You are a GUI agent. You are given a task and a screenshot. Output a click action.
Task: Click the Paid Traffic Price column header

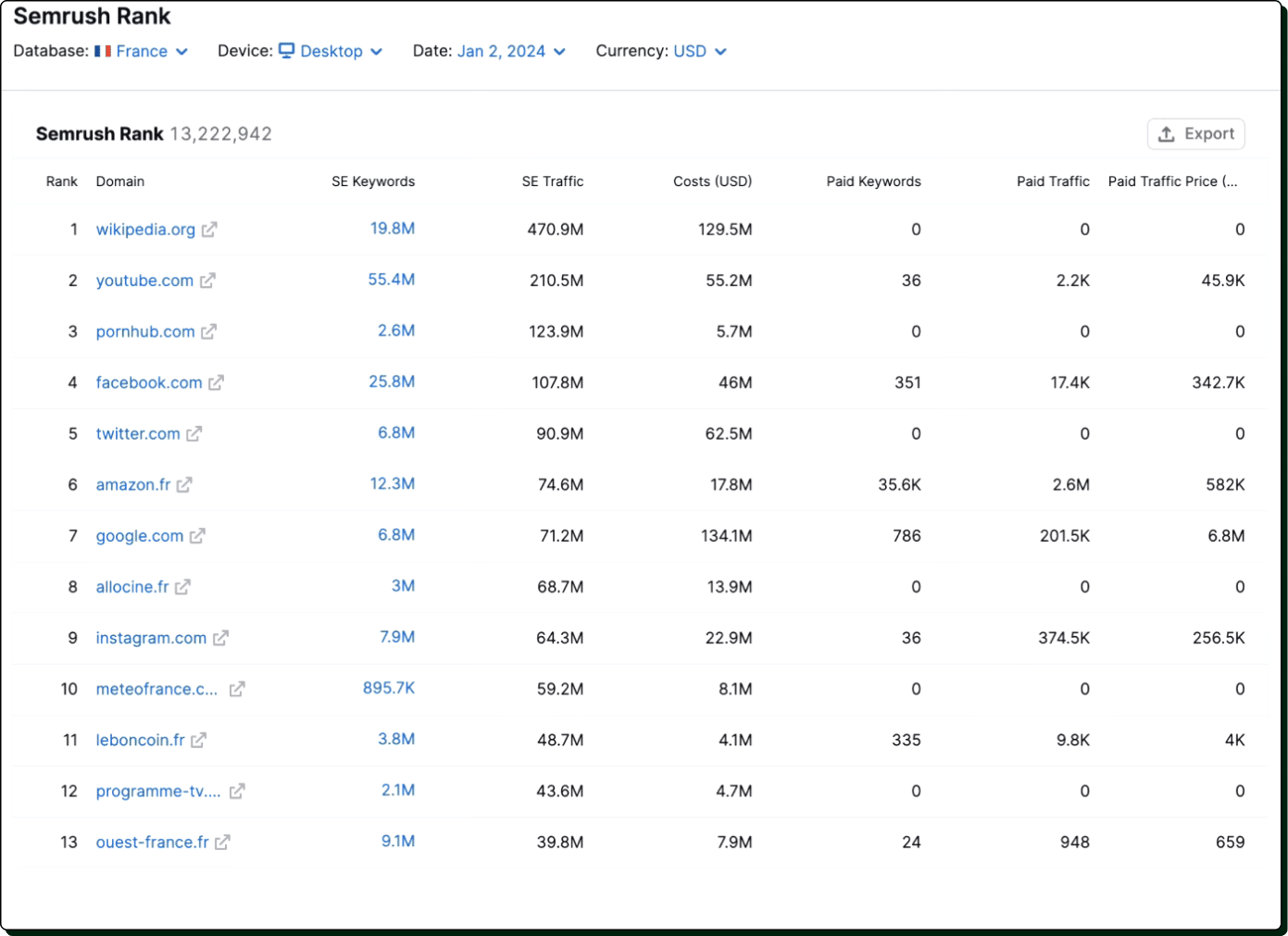(1173, 181)
